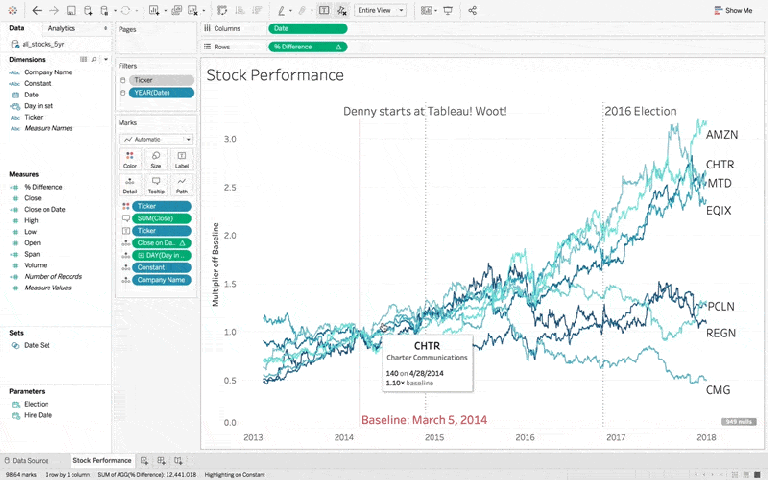Switch to the Analytics tab

pos(61,28)
